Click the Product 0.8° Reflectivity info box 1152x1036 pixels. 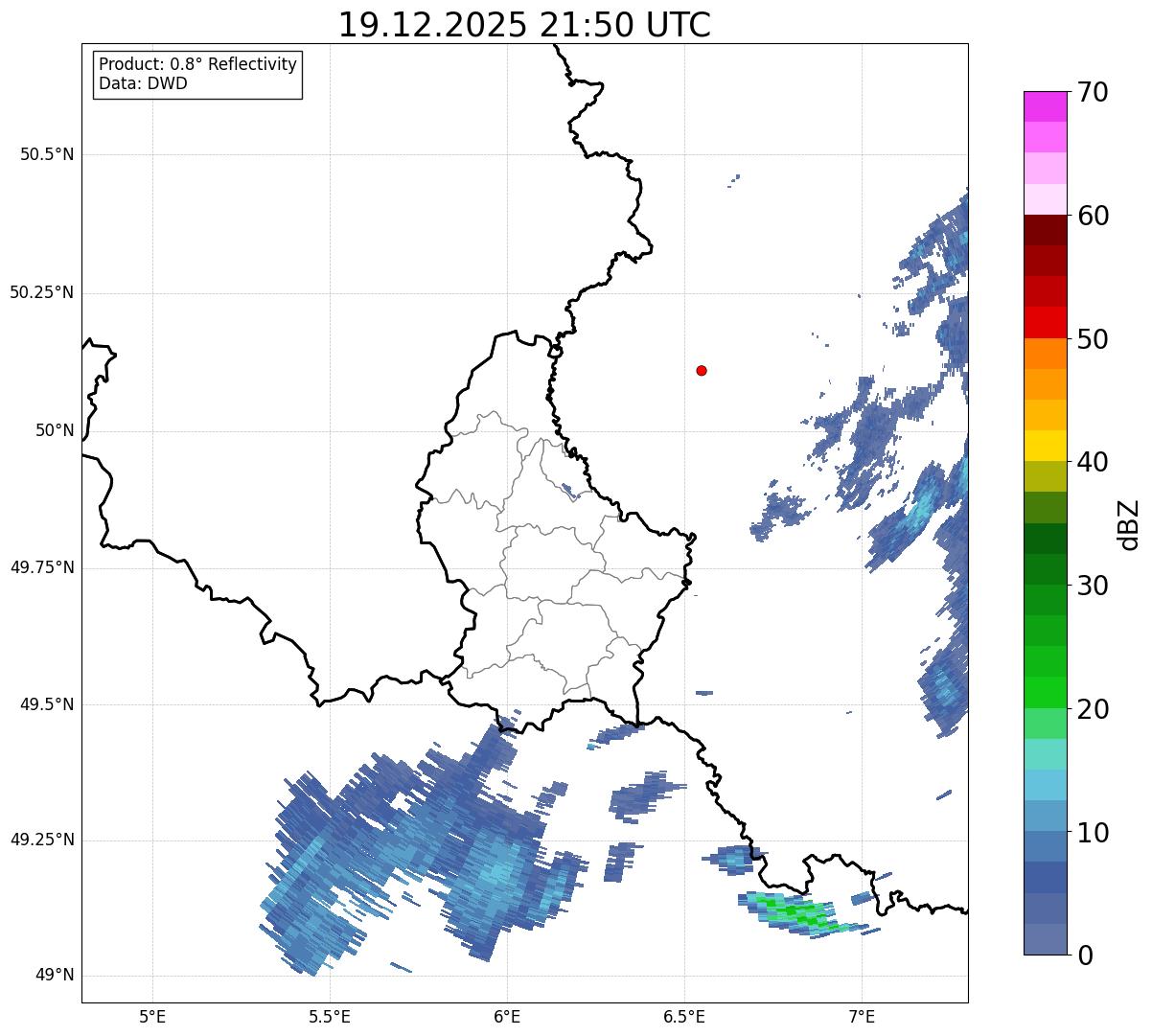[x=198, y=74]
